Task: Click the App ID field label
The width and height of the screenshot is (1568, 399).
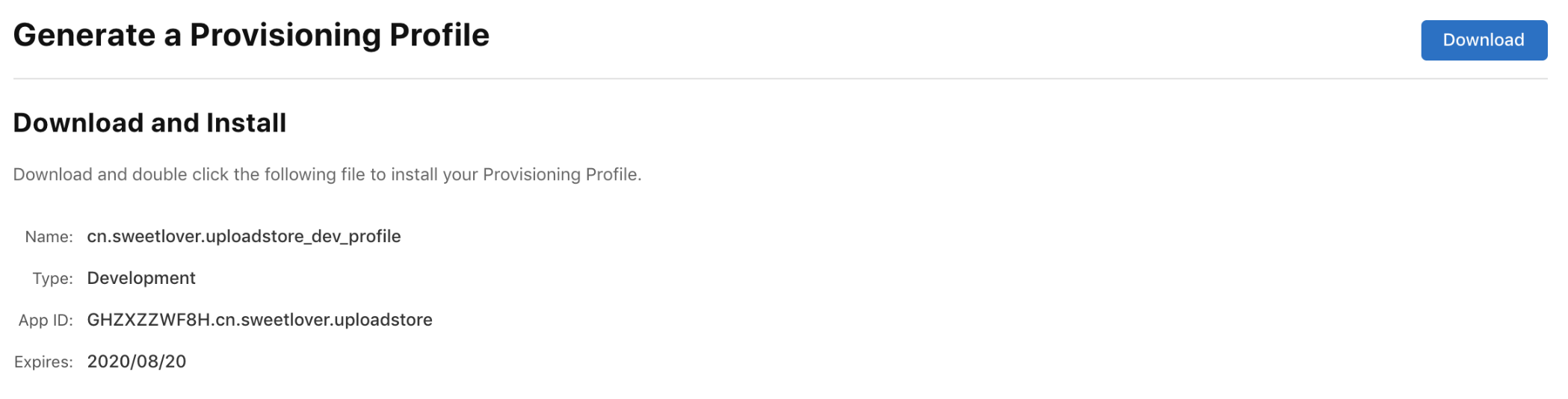Action: (46, 321)
